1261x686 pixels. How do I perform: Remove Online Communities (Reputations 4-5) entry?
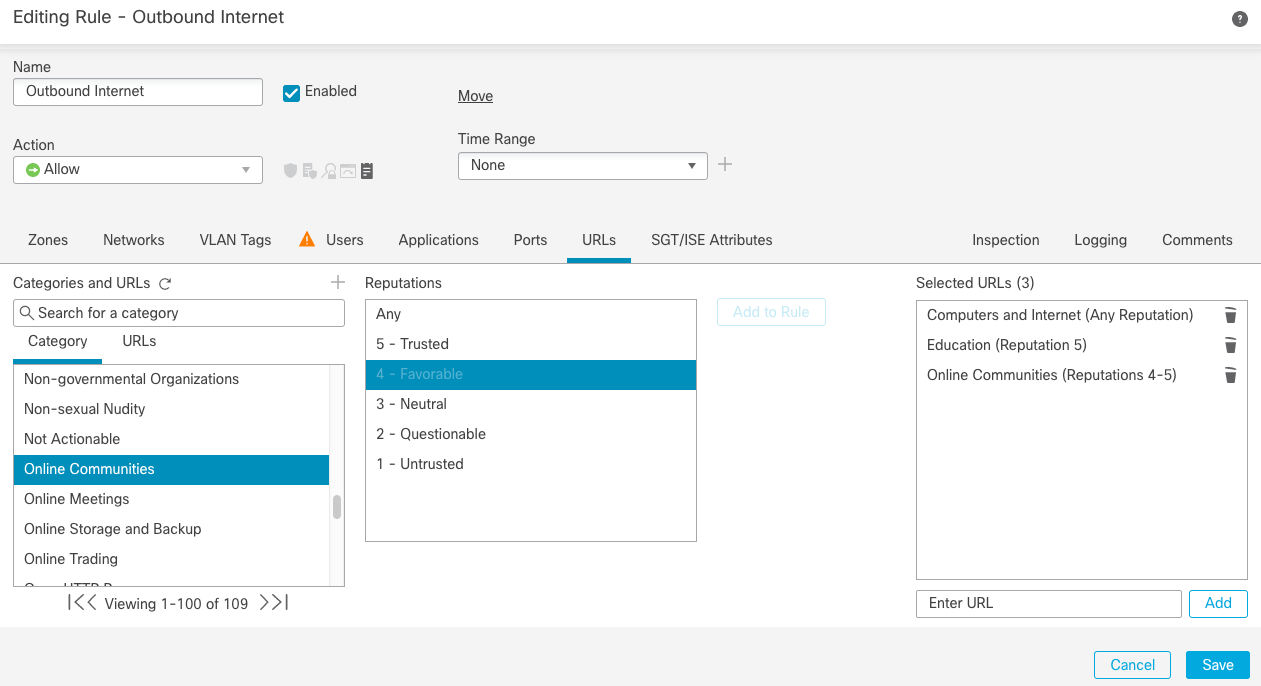pyautogui.click(x=1231, y=375)
